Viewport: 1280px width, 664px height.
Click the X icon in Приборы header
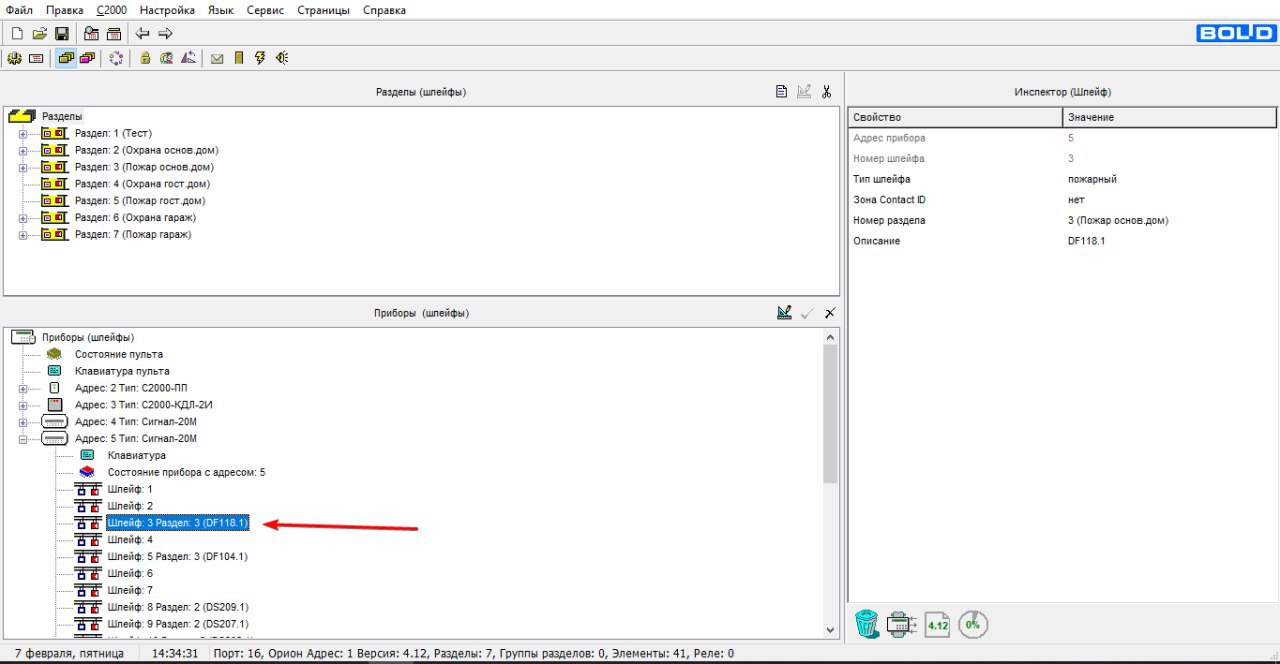830,313
